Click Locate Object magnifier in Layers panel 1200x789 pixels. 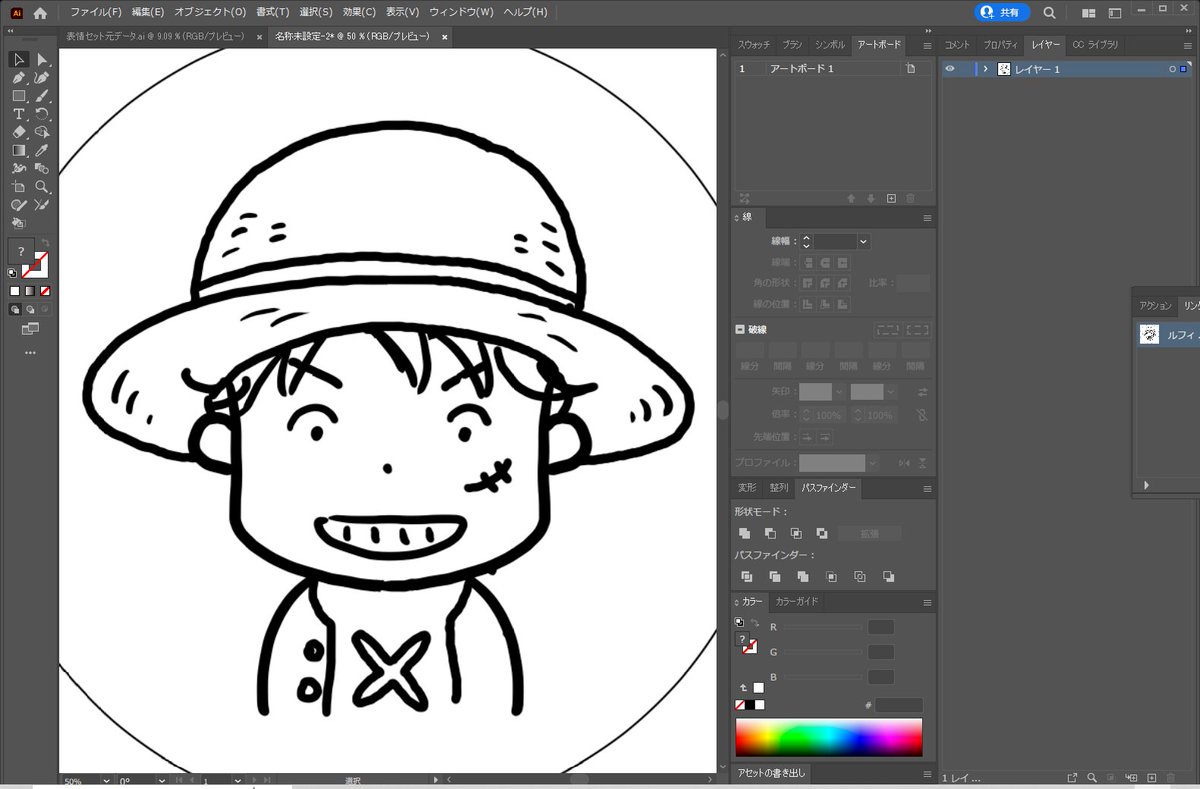(1092, 777)
